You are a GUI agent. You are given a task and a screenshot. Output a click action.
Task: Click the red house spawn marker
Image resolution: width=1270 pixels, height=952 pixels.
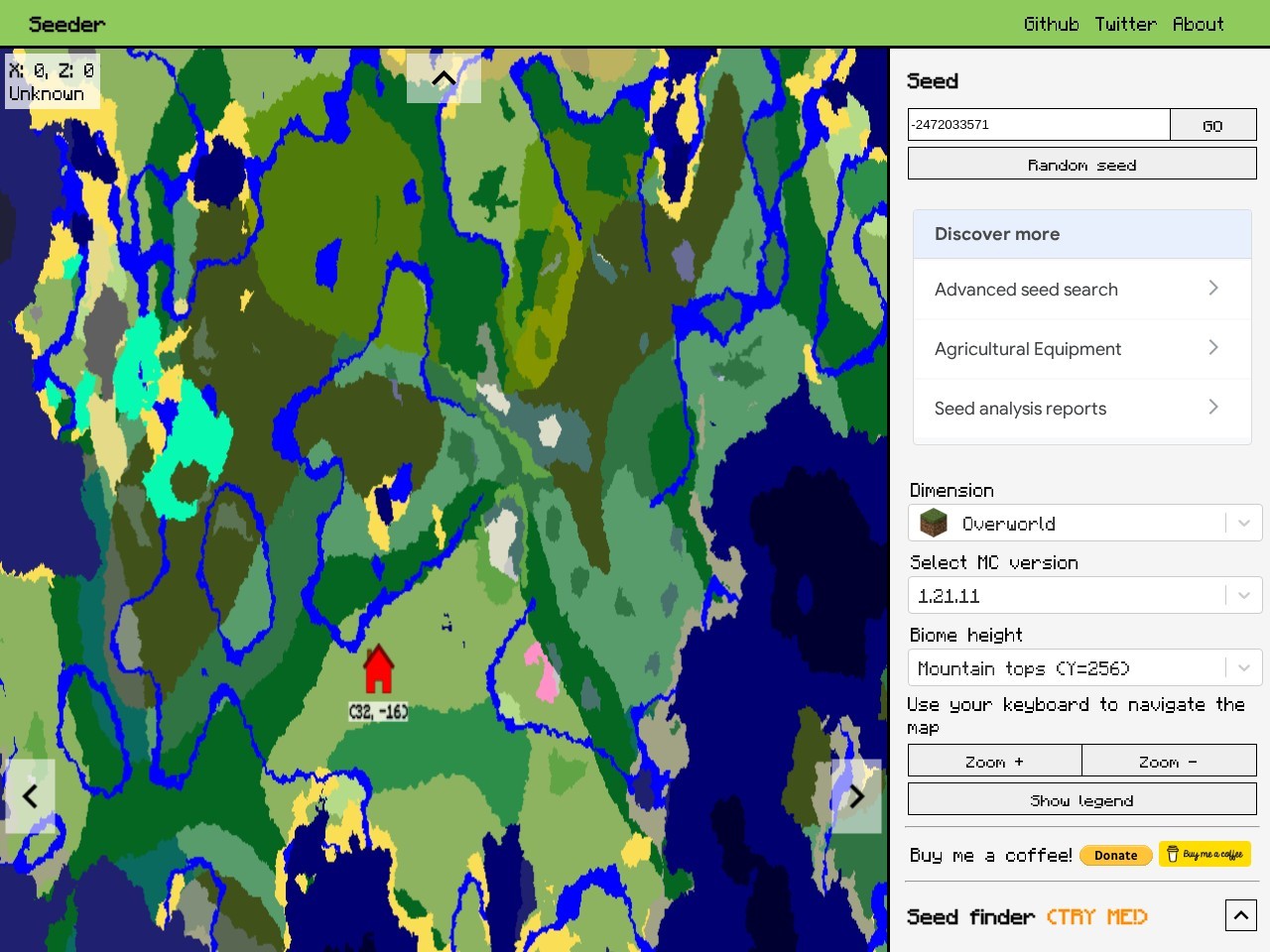[378, 669]
